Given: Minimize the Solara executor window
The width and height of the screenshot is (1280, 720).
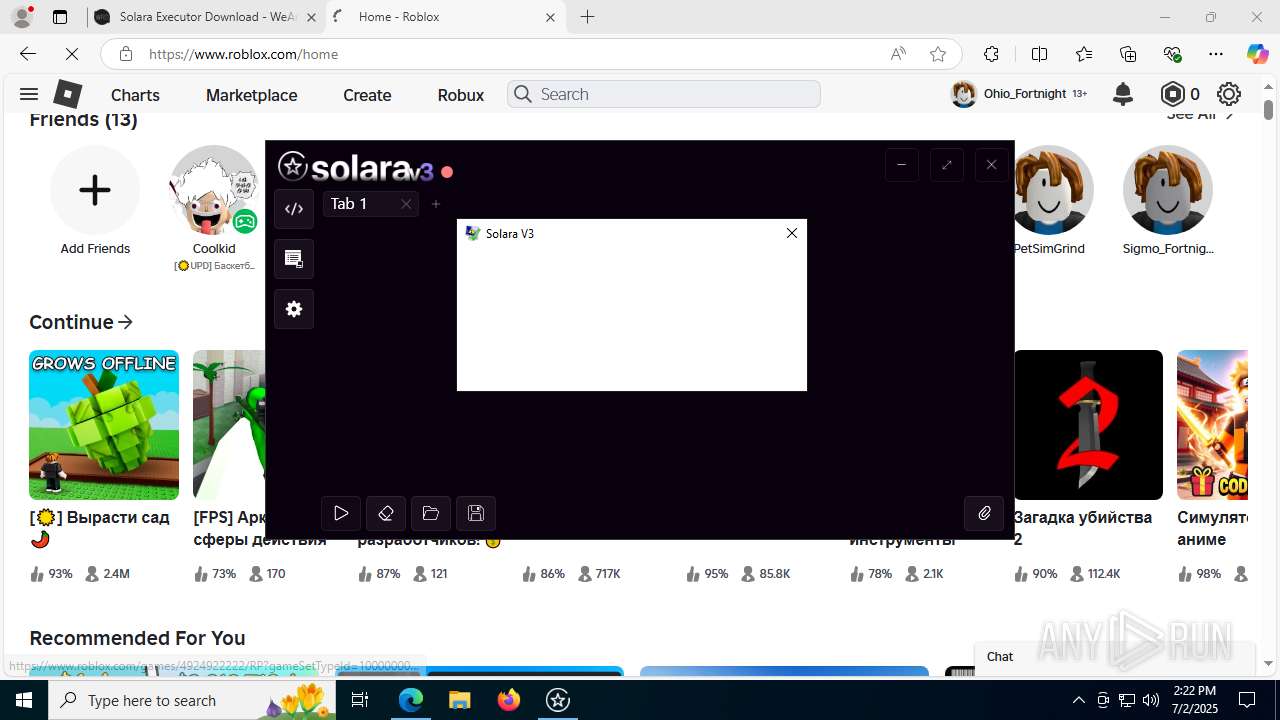Looking at the screenshot, I should pyautogui.click(x=901, y=165).
